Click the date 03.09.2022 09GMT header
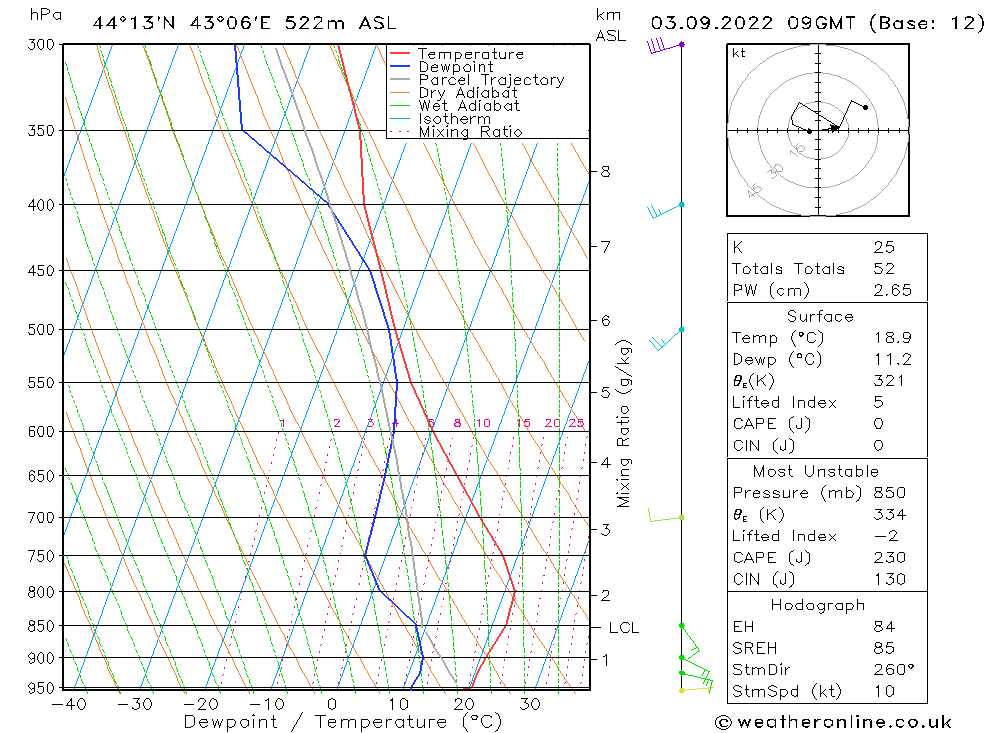 coord(753,24)
